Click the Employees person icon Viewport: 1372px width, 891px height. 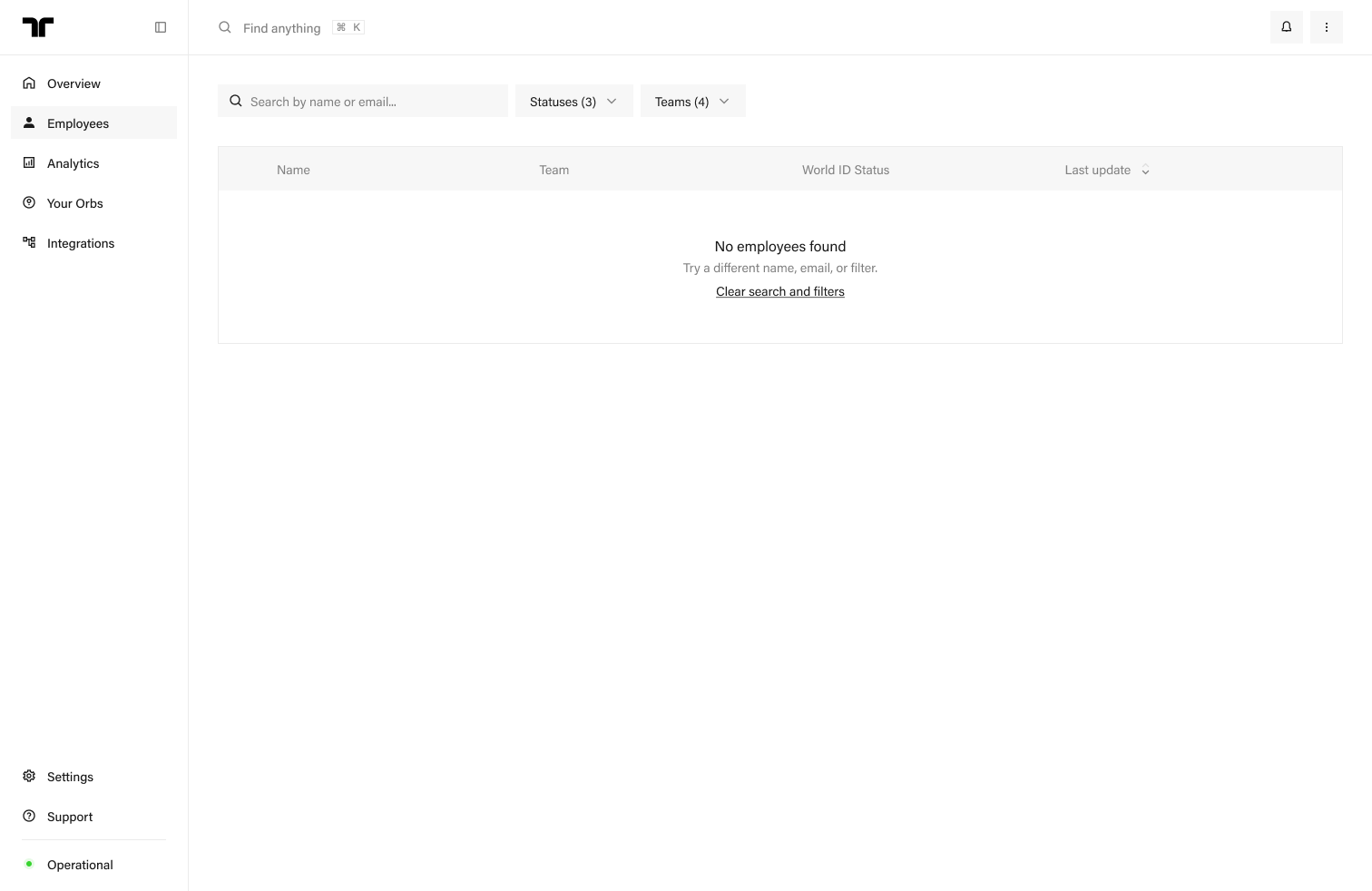pyautogui.click(x=29, y=122)
